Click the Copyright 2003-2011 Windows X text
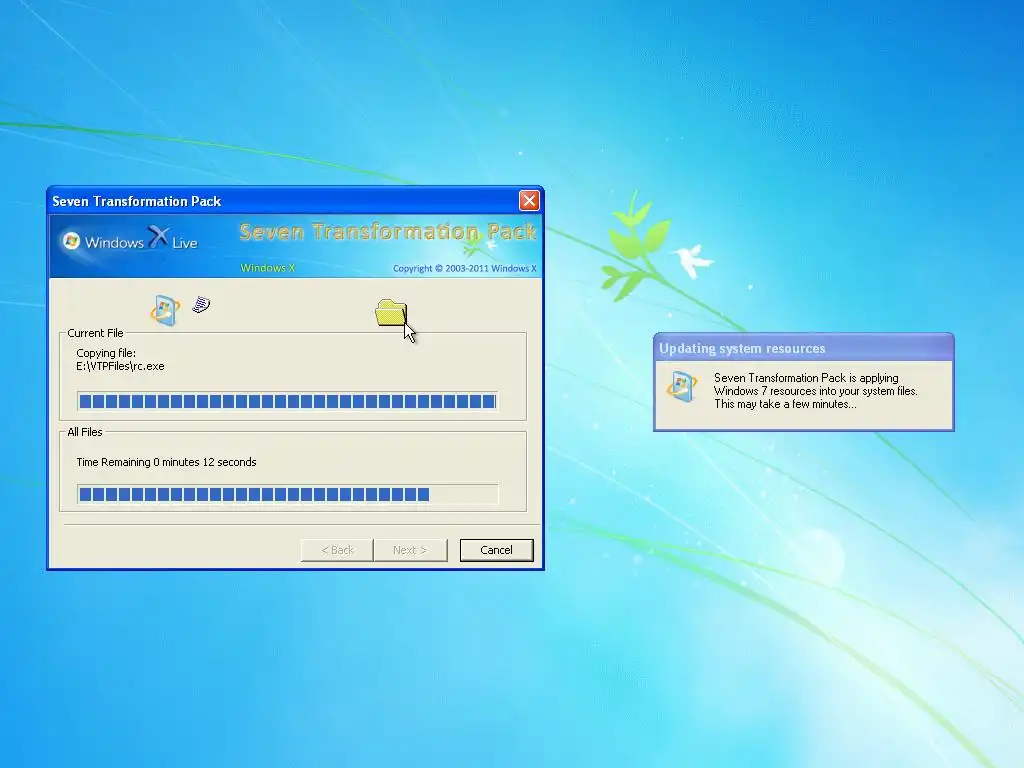 pos(464,268)
